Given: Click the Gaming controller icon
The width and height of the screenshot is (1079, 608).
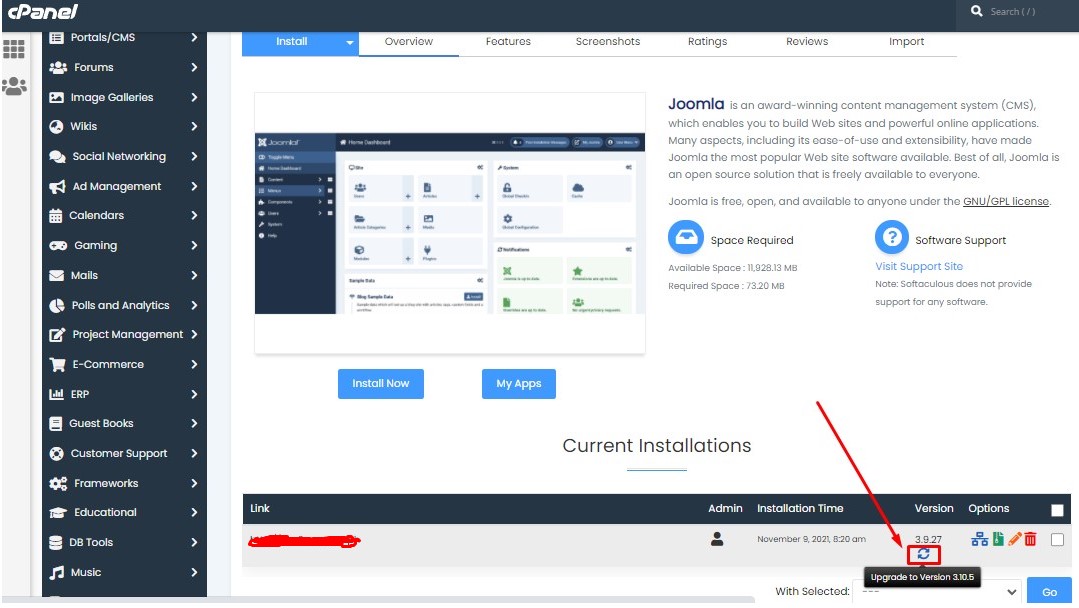Looking at the screenshot, I should pos(58,246).
